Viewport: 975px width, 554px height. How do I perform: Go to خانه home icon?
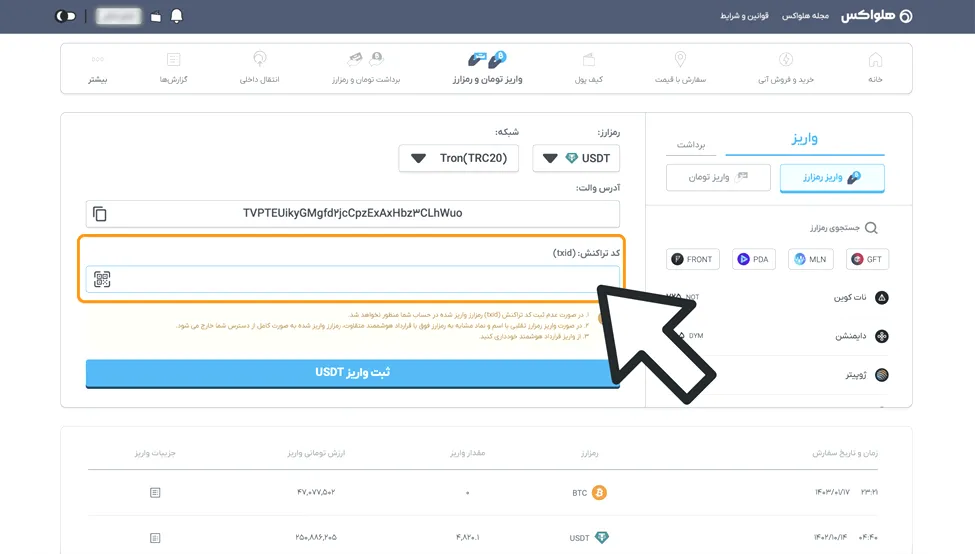click(x=875, y=60)
